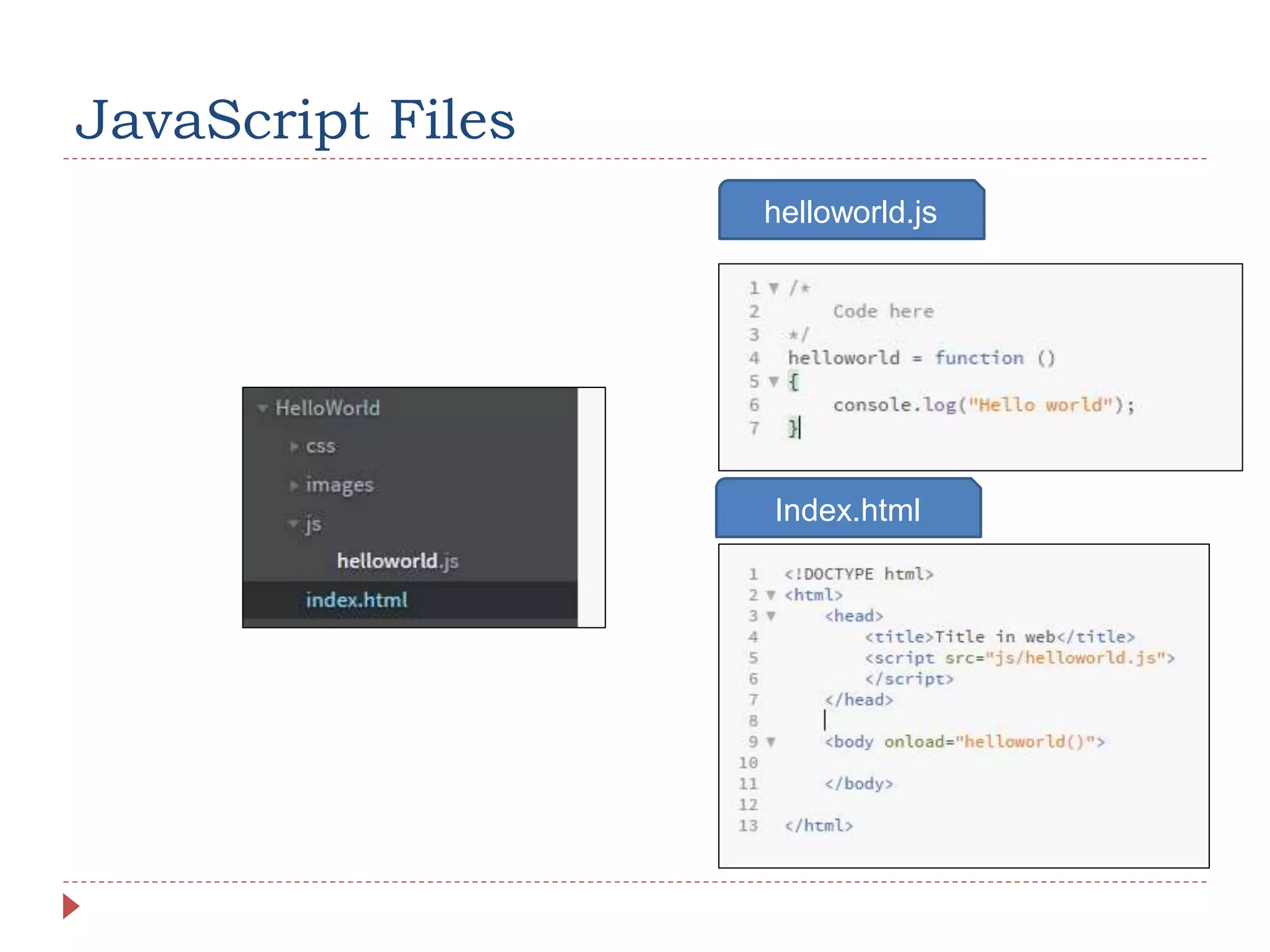Click the body onload="helloworld()" line
Screen dimensions: 1270x952
[x=964, y=742]
